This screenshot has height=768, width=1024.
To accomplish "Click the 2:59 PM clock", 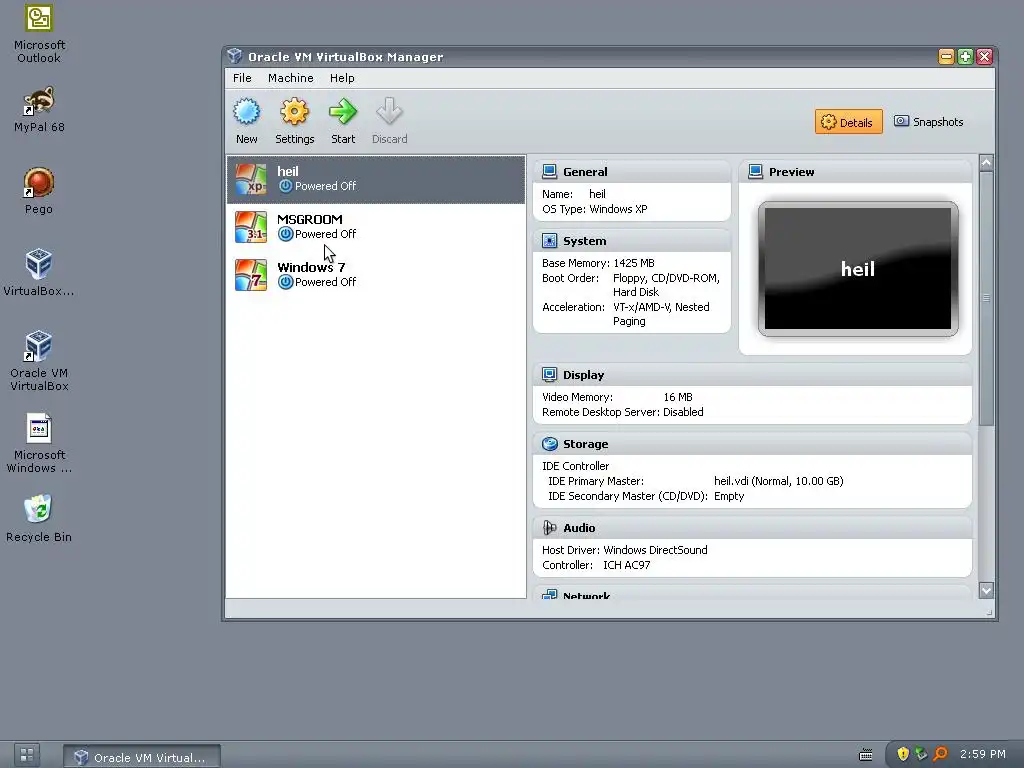I will (982, 754).
